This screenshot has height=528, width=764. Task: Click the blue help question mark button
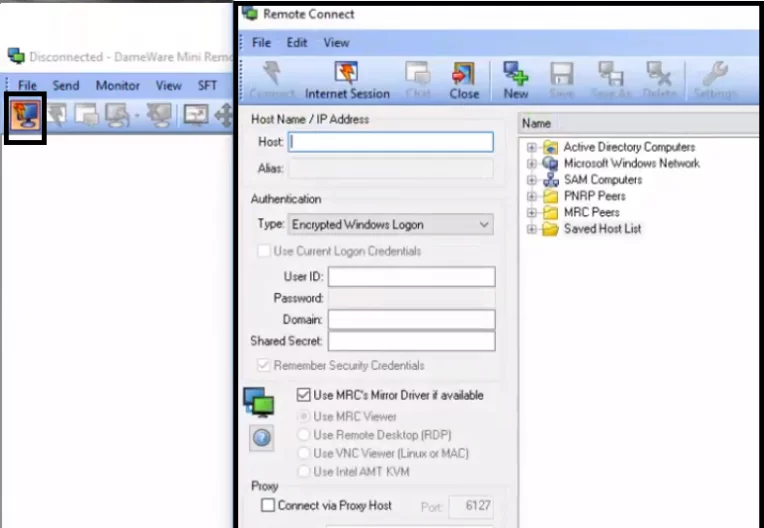(262, 437)
